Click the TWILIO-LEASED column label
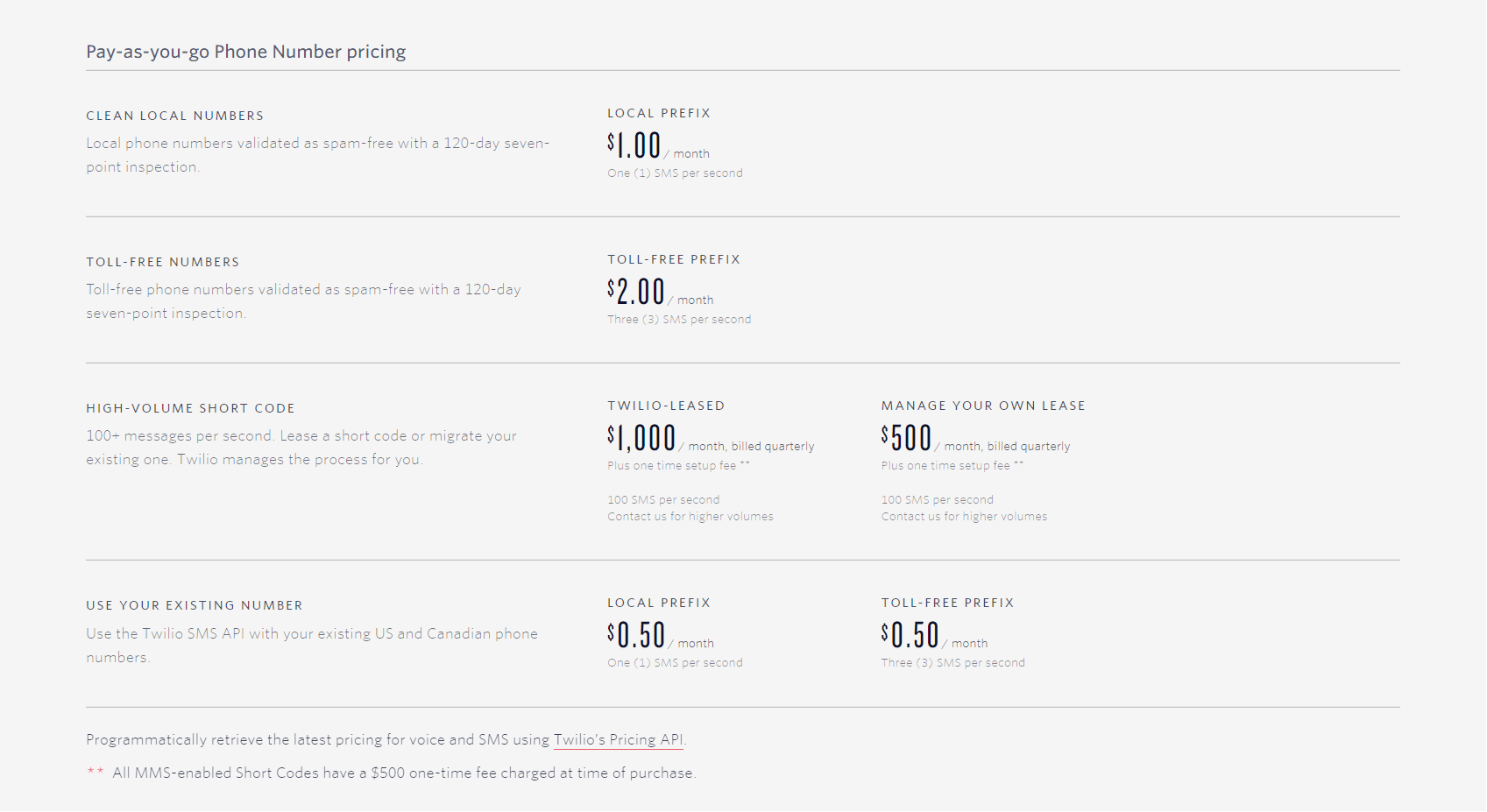This screenshot has height=812, width=1487. click(x=666, y=406)
